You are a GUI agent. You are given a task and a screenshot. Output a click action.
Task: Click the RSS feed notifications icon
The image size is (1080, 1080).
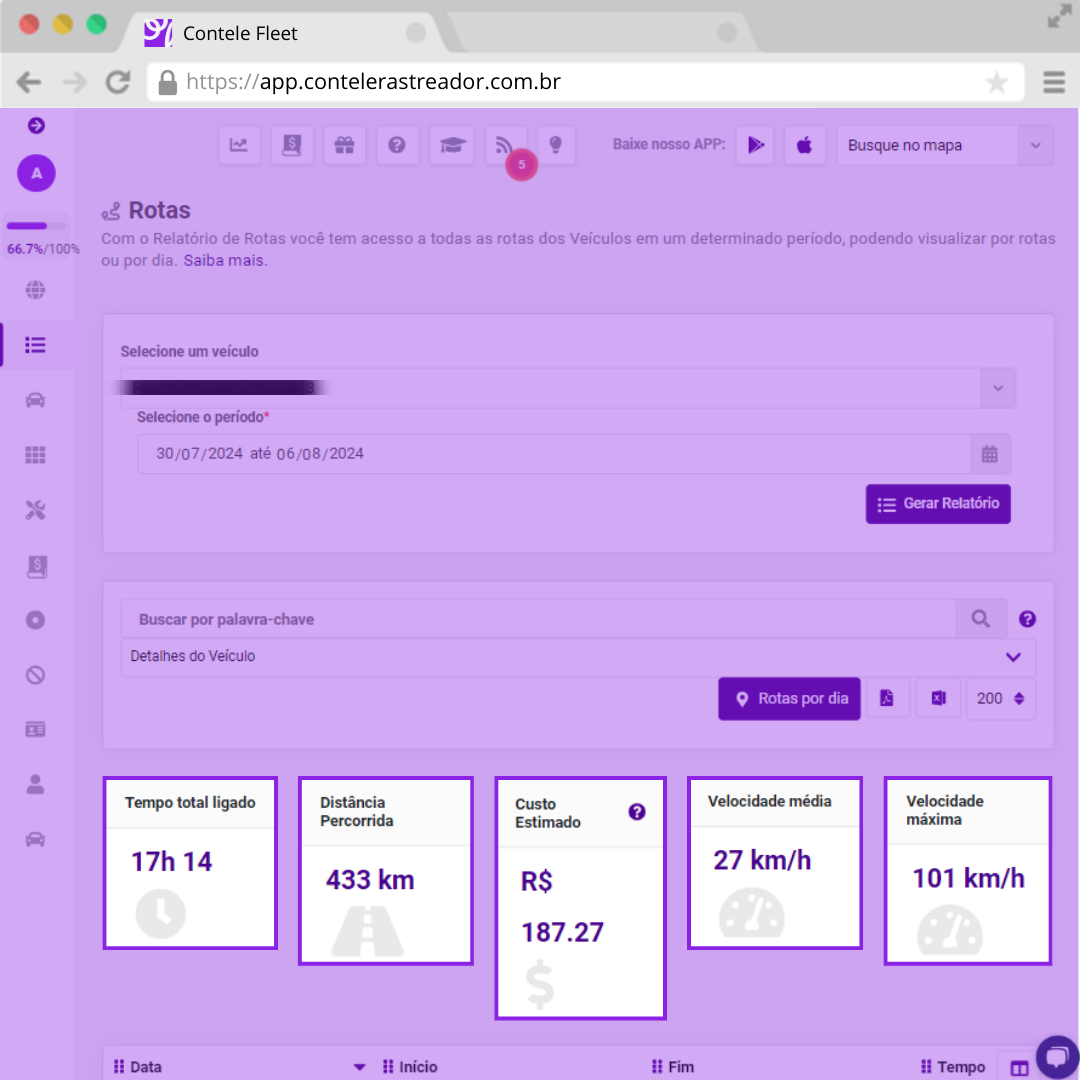click(504, 145)
